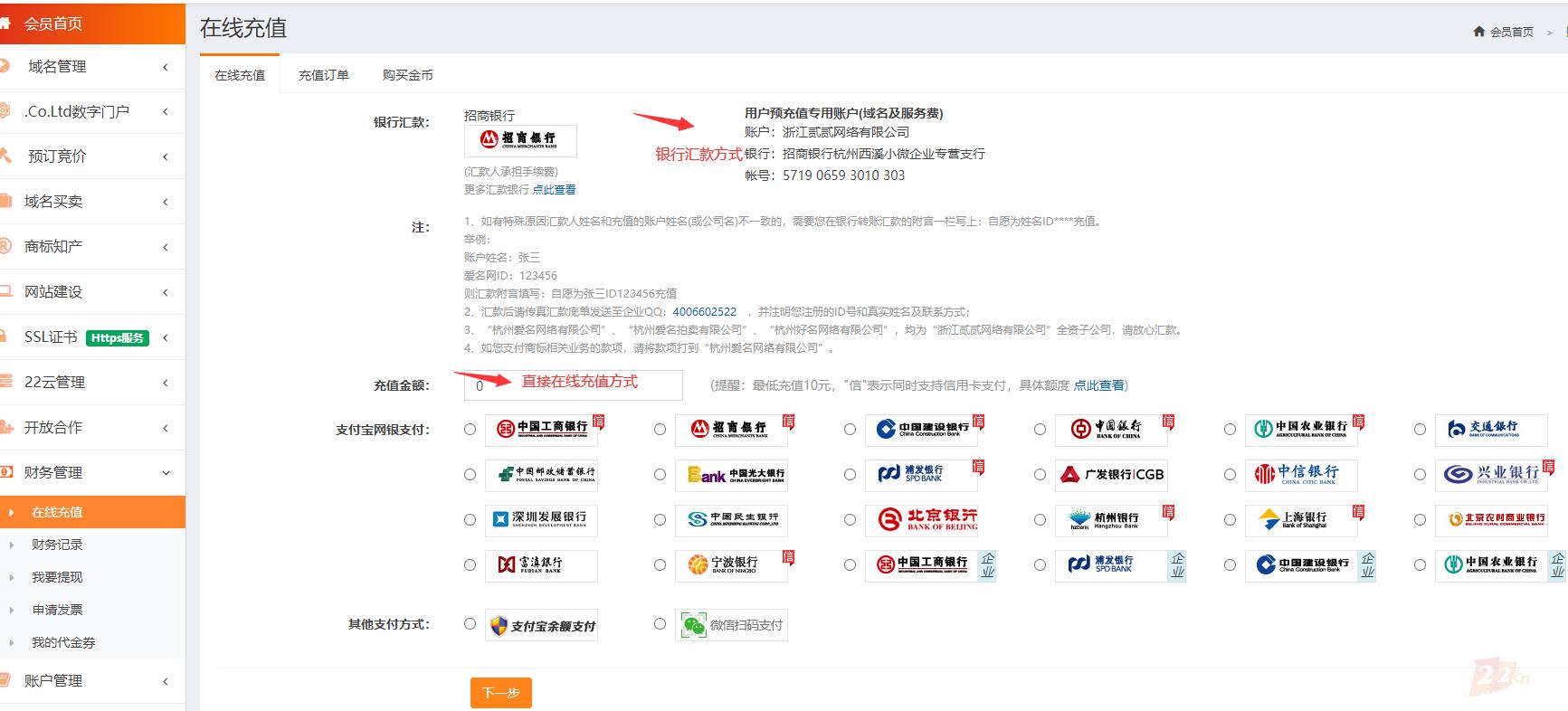Expand the 预订竞价 sidebar menu arrow
1568x711 pixels.
(166, 157)
